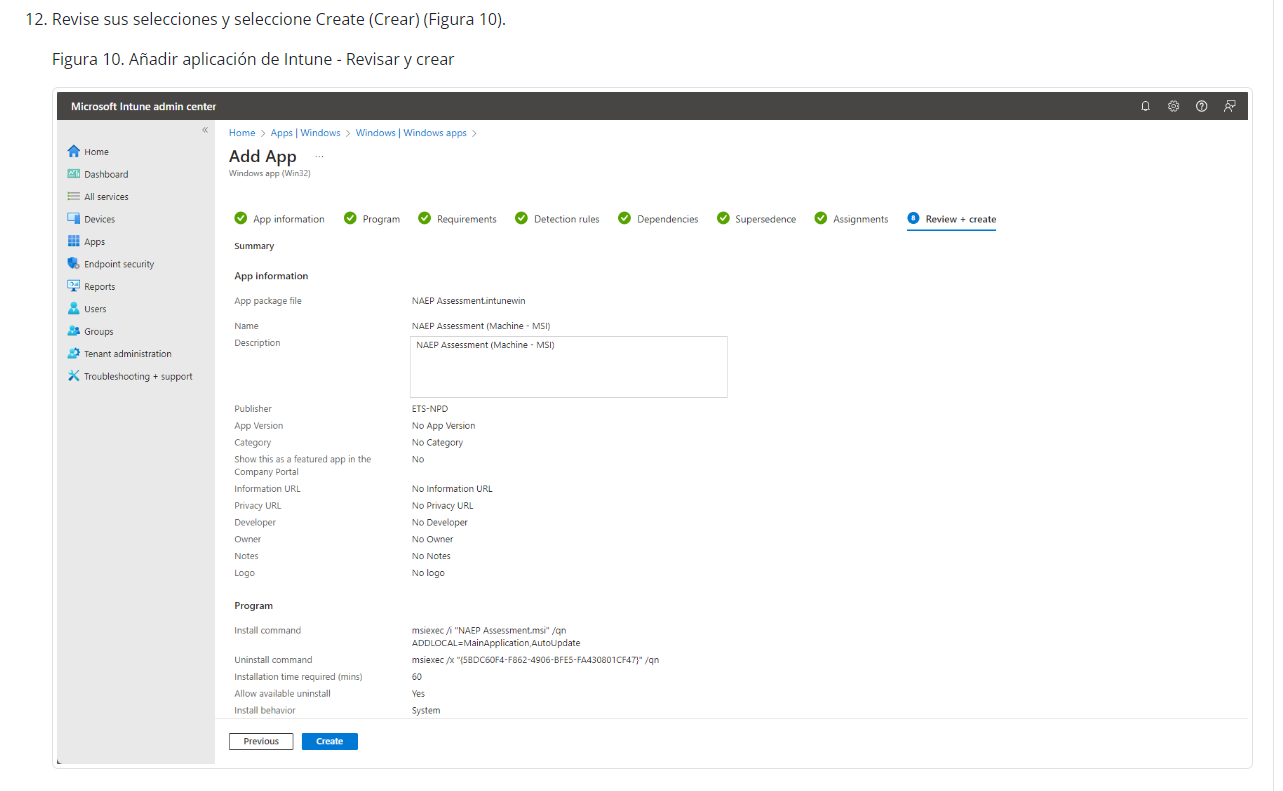Click the No Category value
The image size is (1283, 791).
pyautogui.click(x=437, y=442)
